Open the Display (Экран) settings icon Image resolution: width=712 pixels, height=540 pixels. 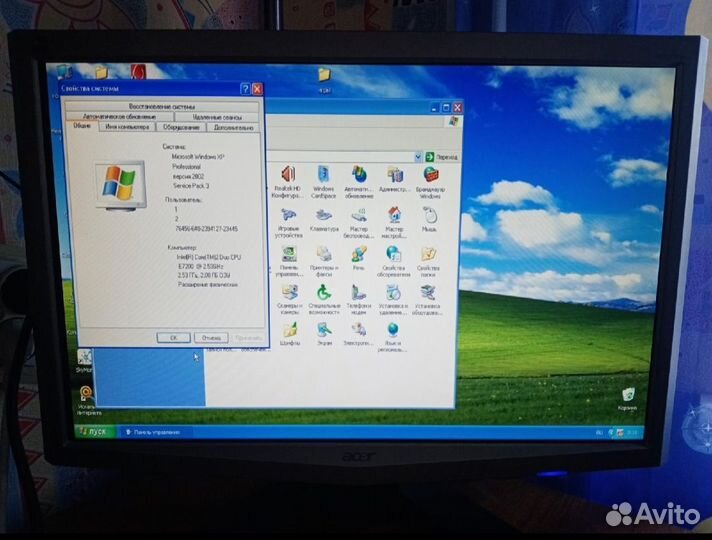(x=324, y=331)
